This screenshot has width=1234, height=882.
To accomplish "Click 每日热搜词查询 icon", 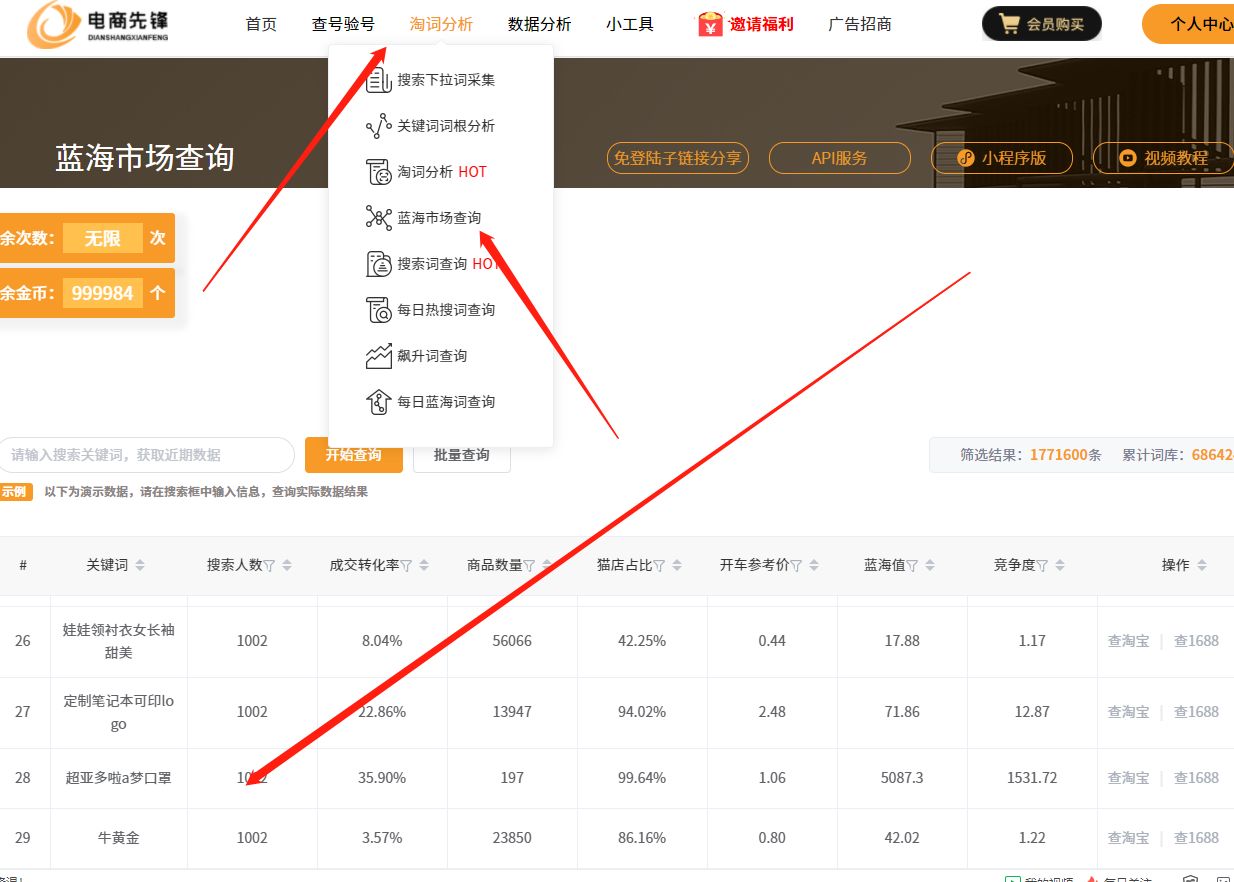I will (x=378, y=310).
